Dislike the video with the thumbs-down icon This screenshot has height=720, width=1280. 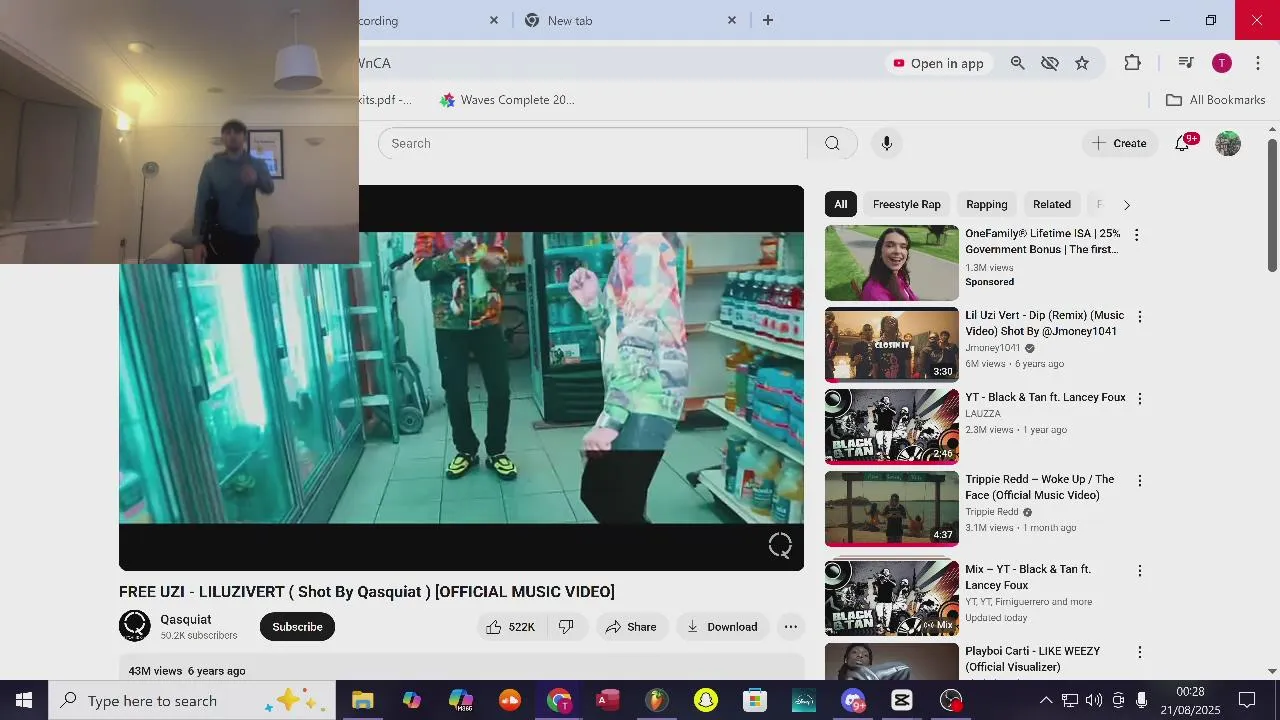click(x=566, y=627)
